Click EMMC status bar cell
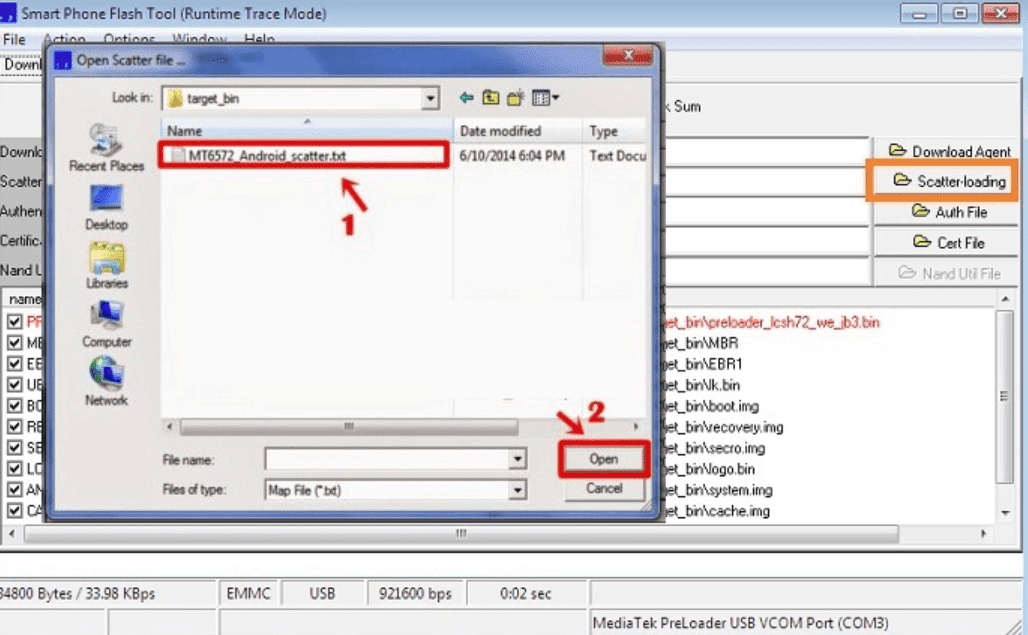 248,594
